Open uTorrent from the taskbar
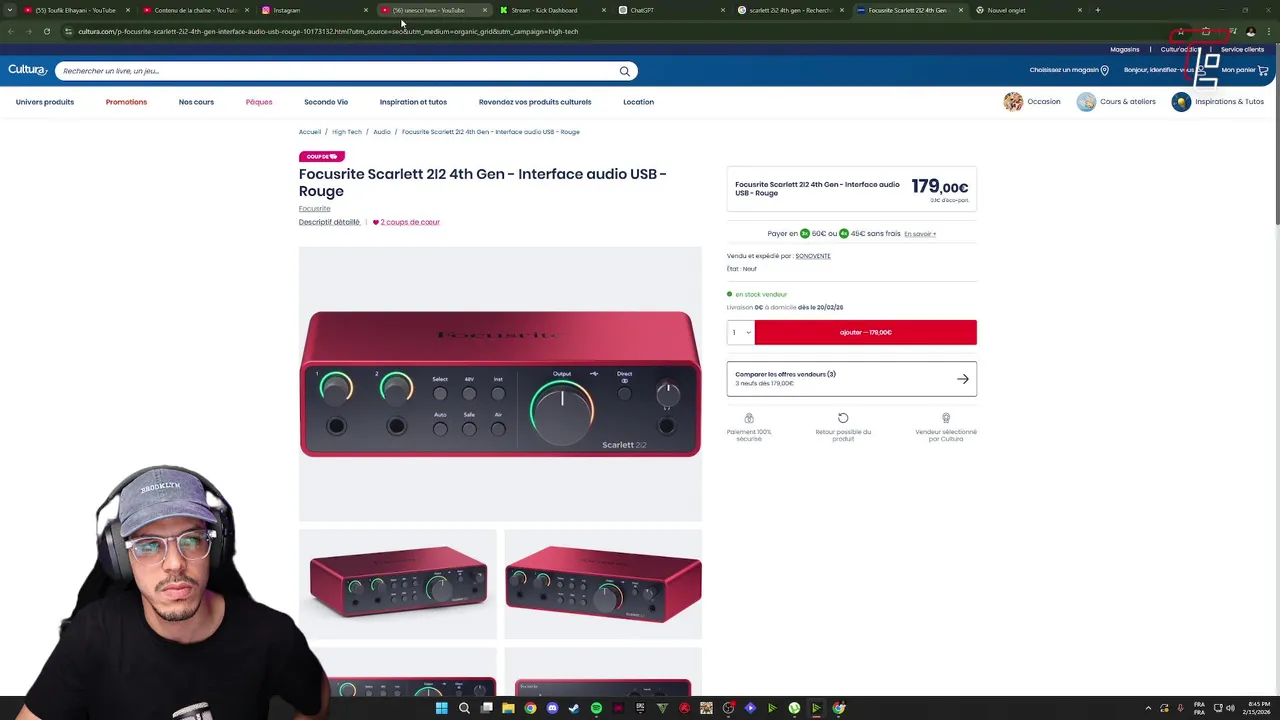Image resolution: width=1280 pixels, height=720 pixels. (794, 708)
